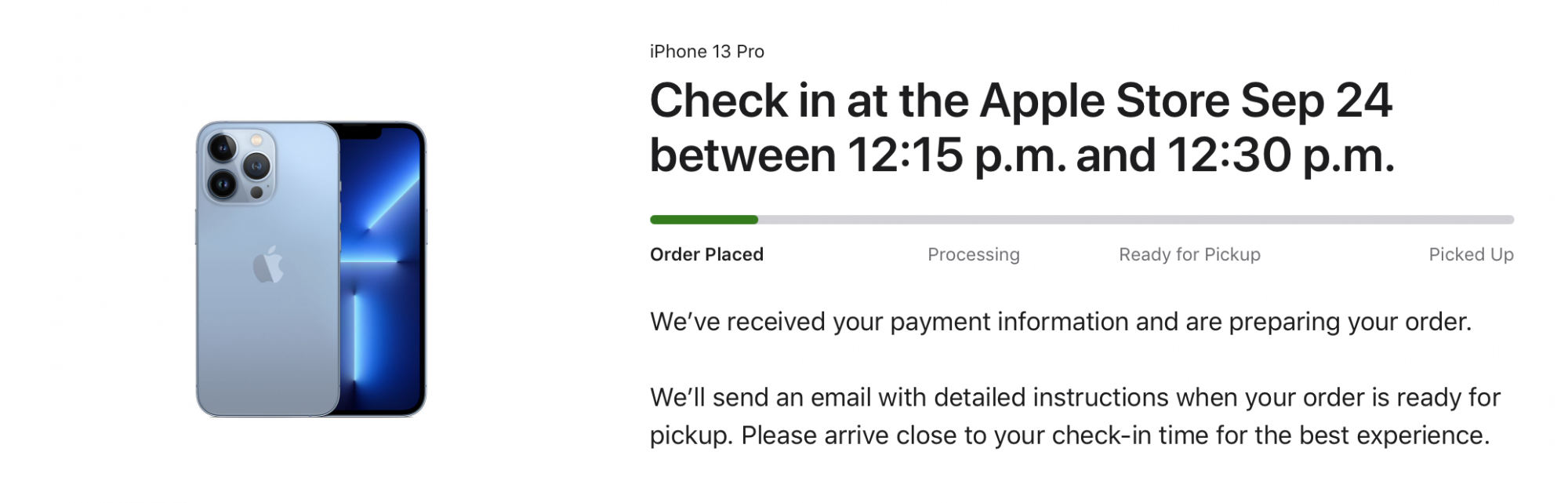The width and height of the screenshot is (1568, 503).
Task: Click the 'Check in at the Apple Store' heading line
Action: coord(1020,100)
